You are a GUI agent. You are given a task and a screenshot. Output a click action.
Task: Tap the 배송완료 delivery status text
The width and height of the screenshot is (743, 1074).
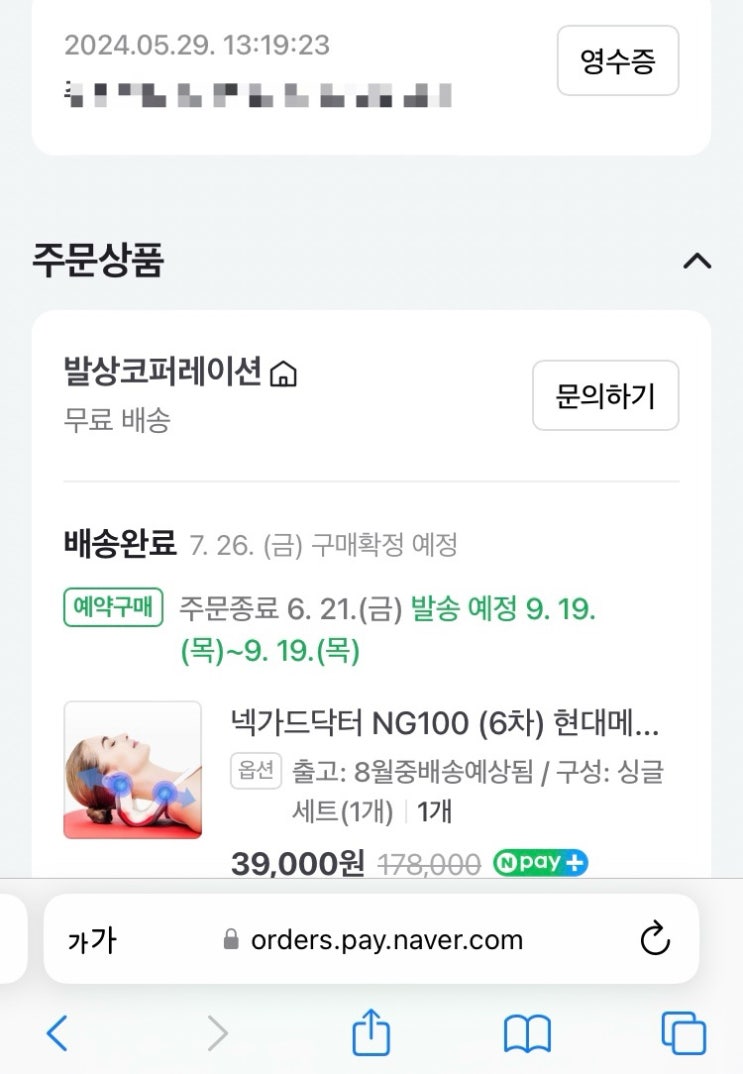pos(120,544)
